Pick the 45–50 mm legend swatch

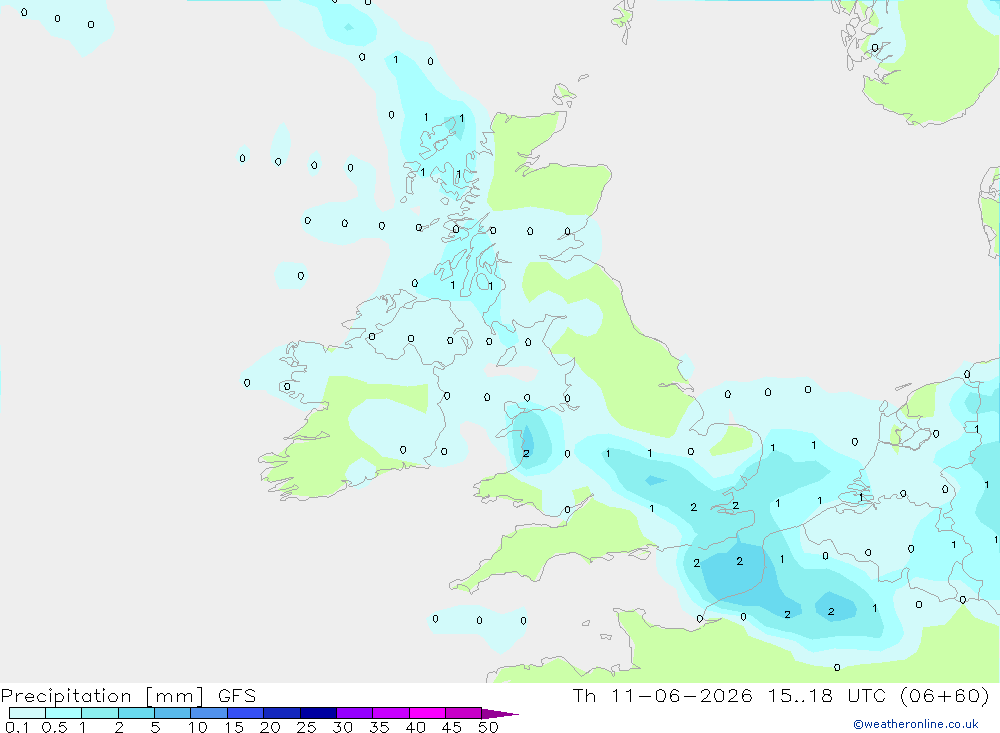(464, 713)
